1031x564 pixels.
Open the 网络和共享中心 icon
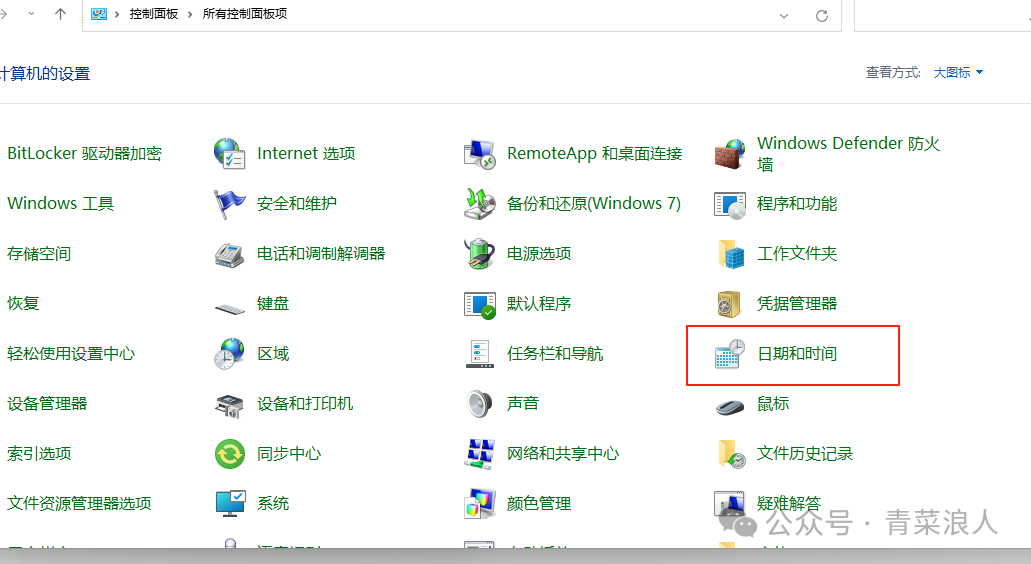(479, 454)
